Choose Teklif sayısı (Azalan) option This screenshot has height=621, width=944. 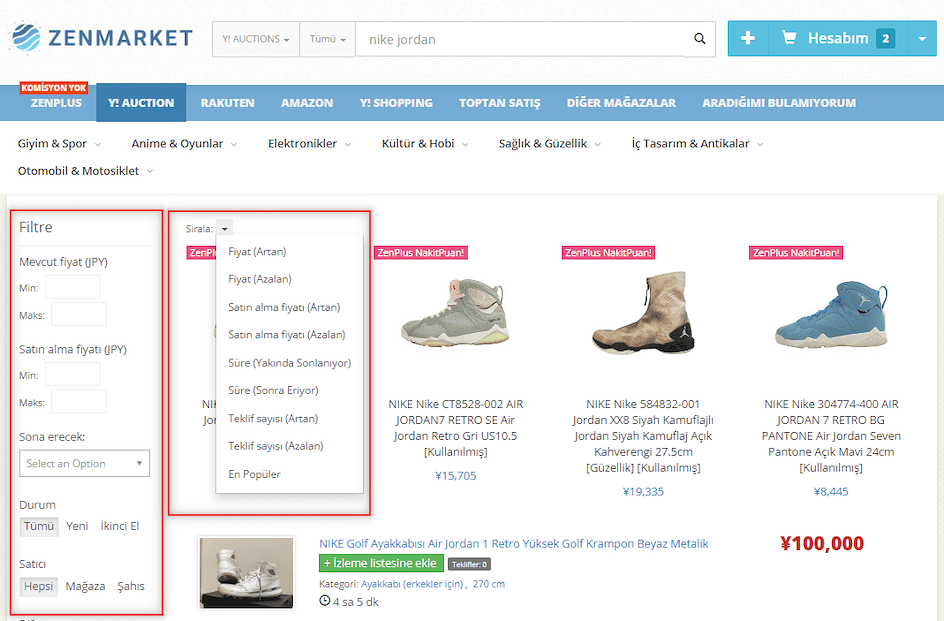click(276, 446)
